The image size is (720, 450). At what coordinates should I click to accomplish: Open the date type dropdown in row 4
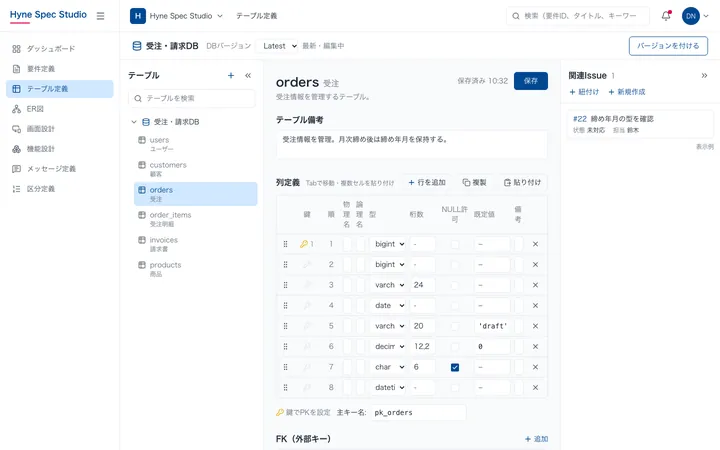click(388, 306)
